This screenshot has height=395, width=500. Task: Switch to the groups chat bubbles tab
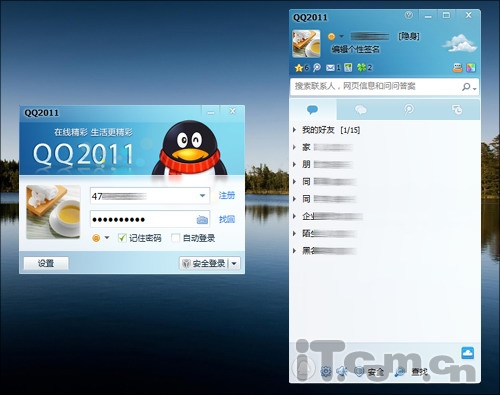tap(361, 109)
